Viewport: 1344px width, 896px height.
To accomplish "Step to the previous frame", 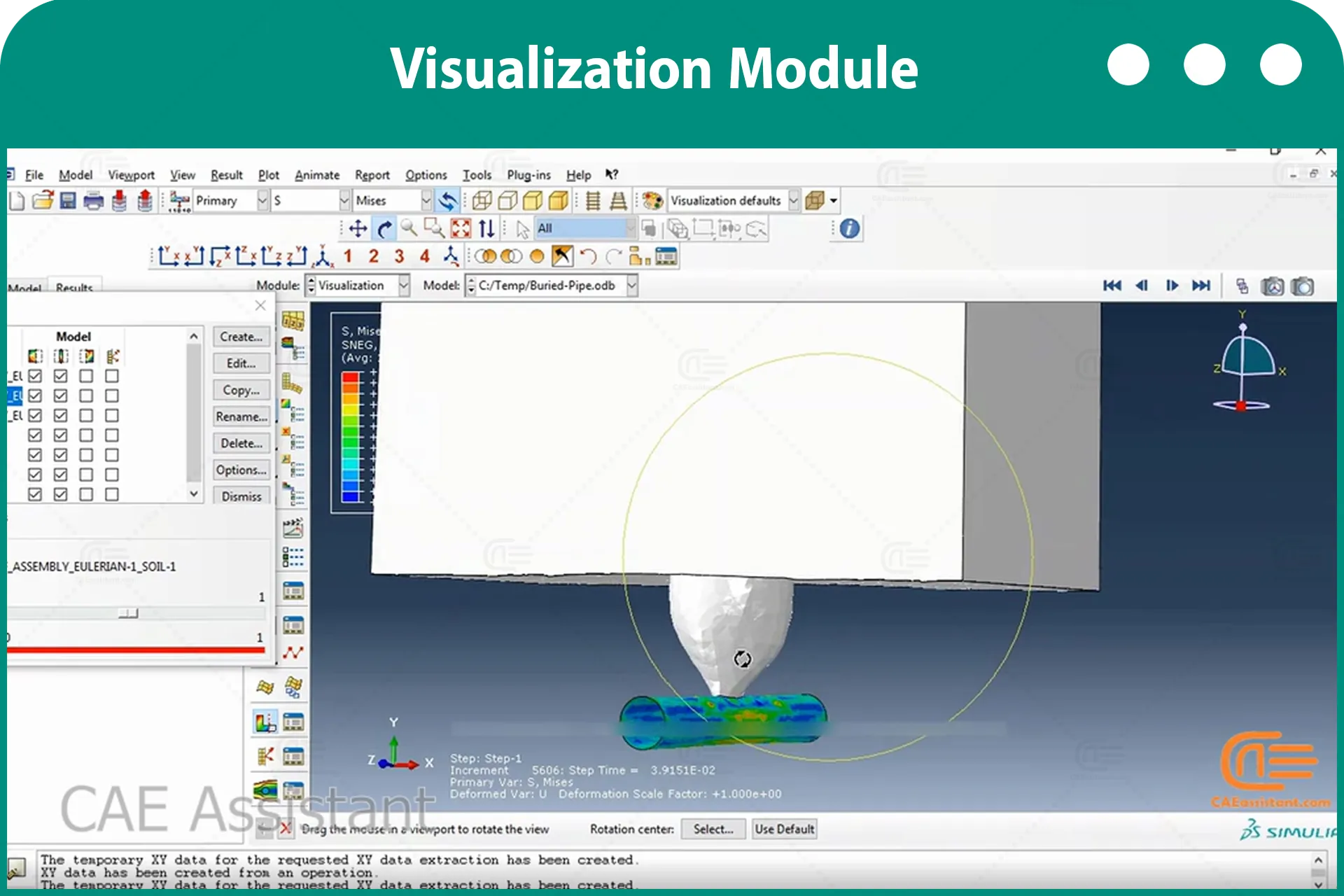I will [x=1142, y=285].
